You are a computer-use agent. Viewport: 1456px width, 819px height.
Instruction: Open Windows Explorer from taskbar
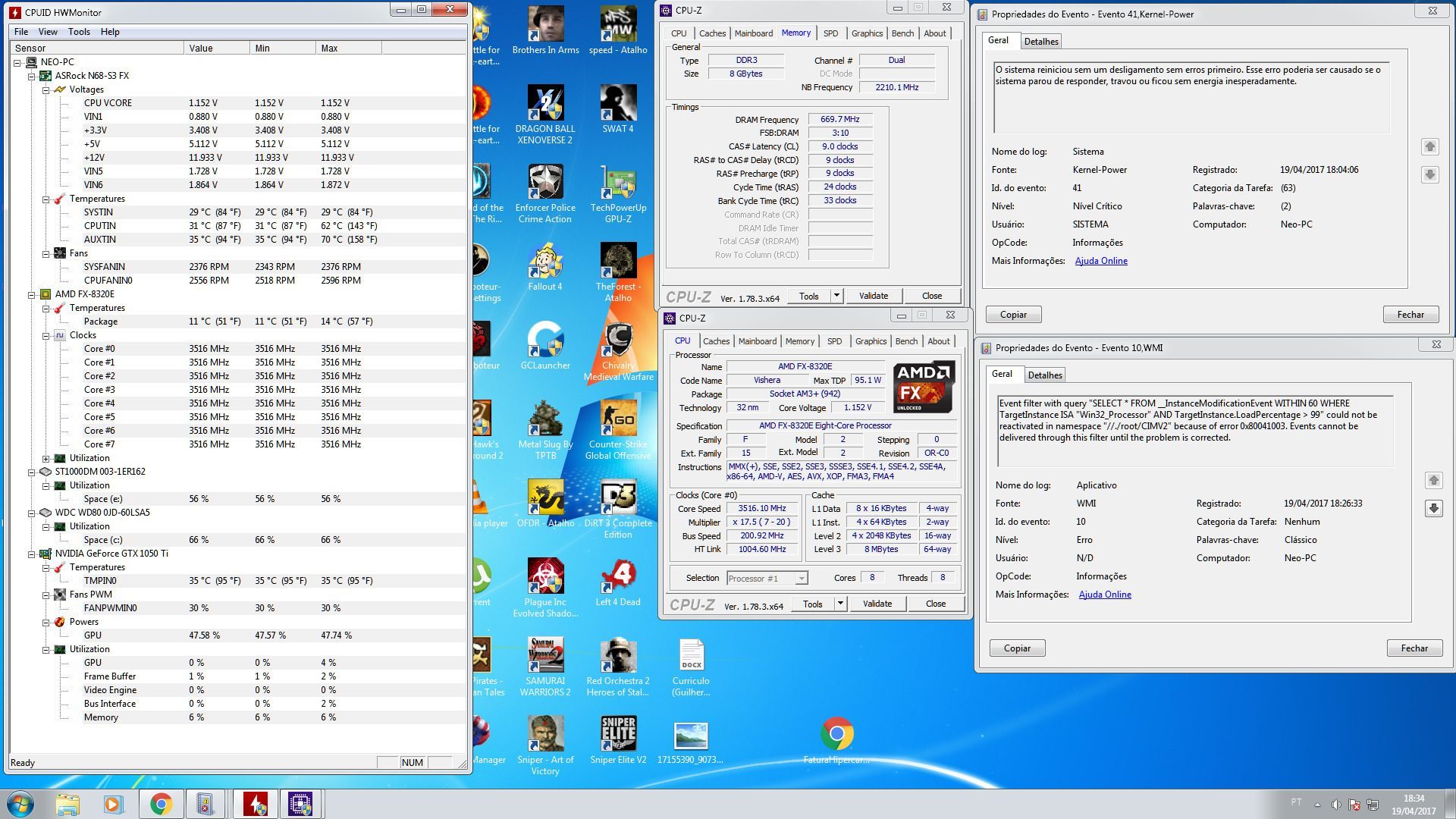67,804
